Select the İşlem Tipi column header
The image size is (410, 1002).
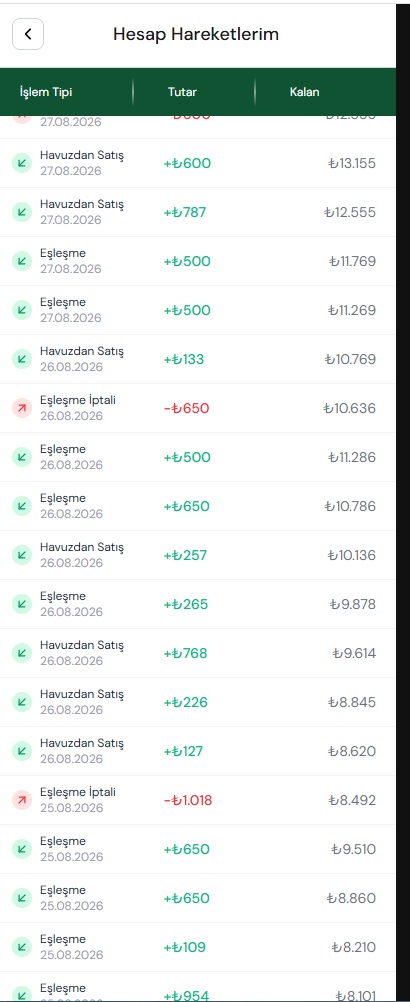click(46, 92)
